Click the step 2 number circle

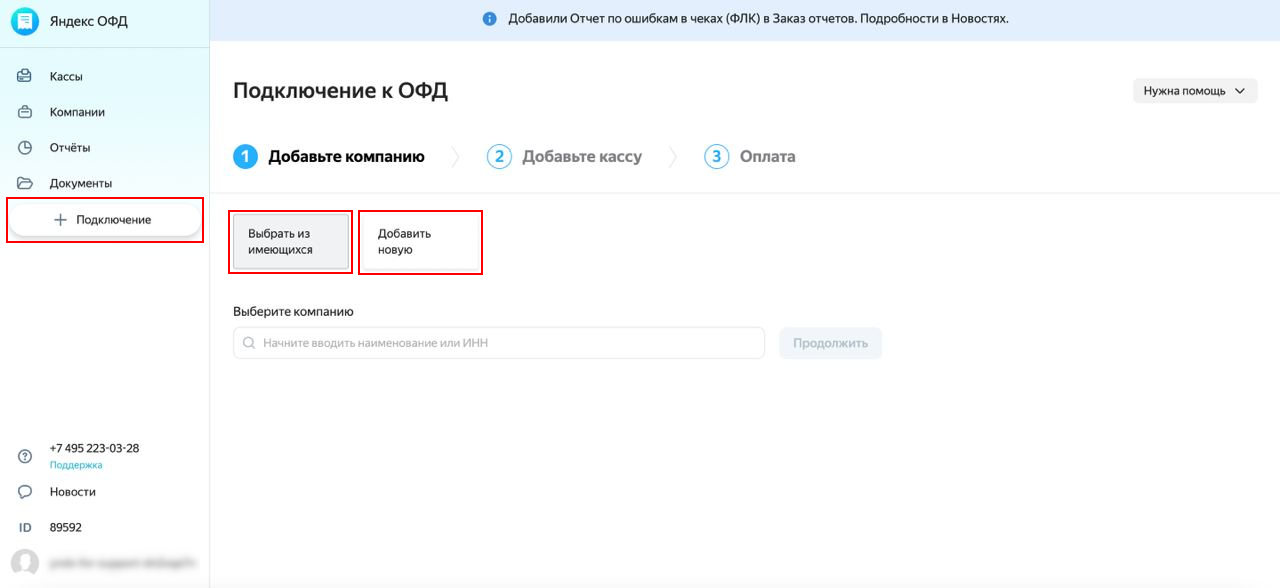(499, 157)
